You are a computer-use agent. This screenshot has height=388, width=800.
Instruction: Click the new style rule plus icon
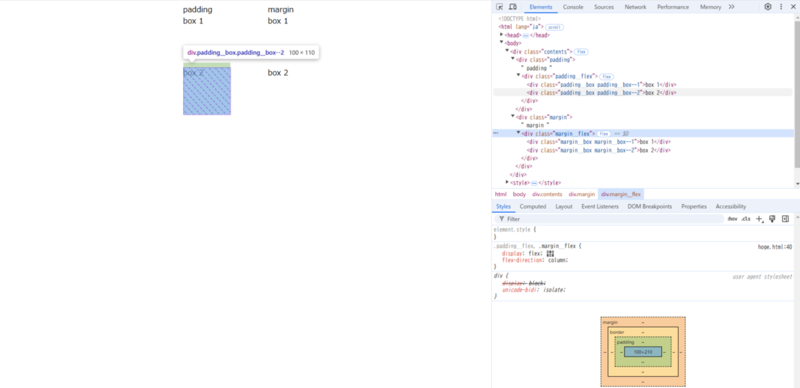(x=759, y=219)
